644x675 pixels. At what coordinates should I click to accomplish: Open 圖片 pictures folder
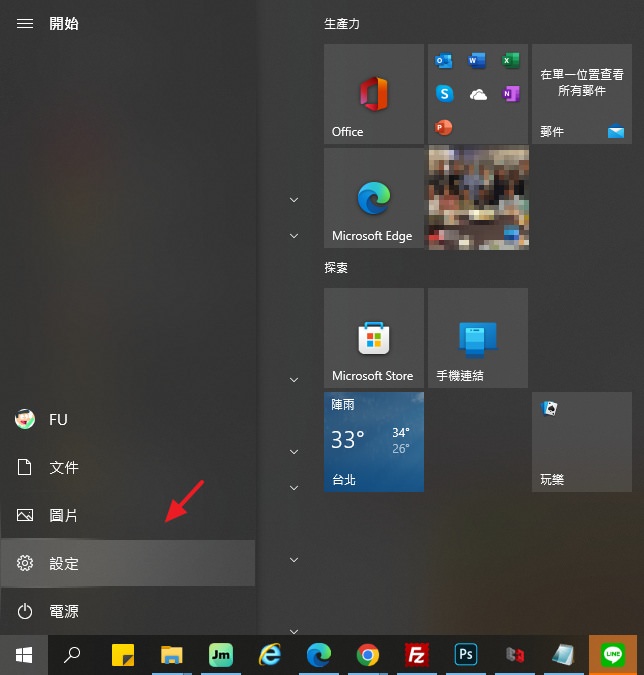[128, 515]
